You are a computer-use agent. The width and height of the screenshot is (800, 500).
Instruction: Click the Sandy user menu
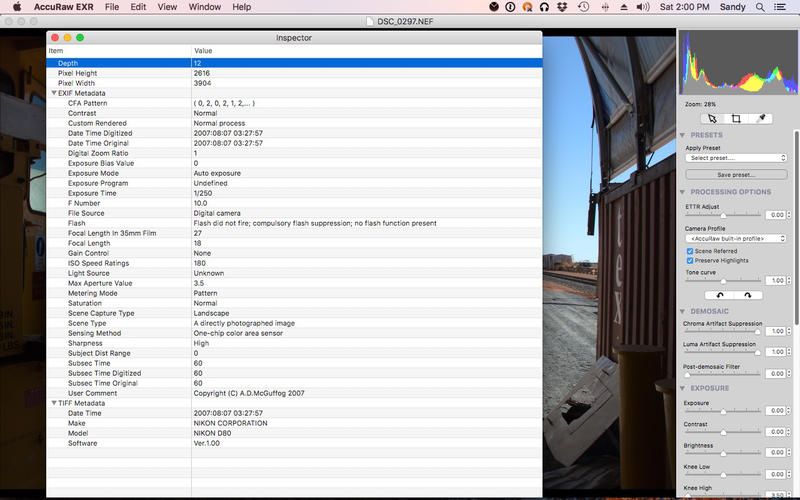coord(733,7)
